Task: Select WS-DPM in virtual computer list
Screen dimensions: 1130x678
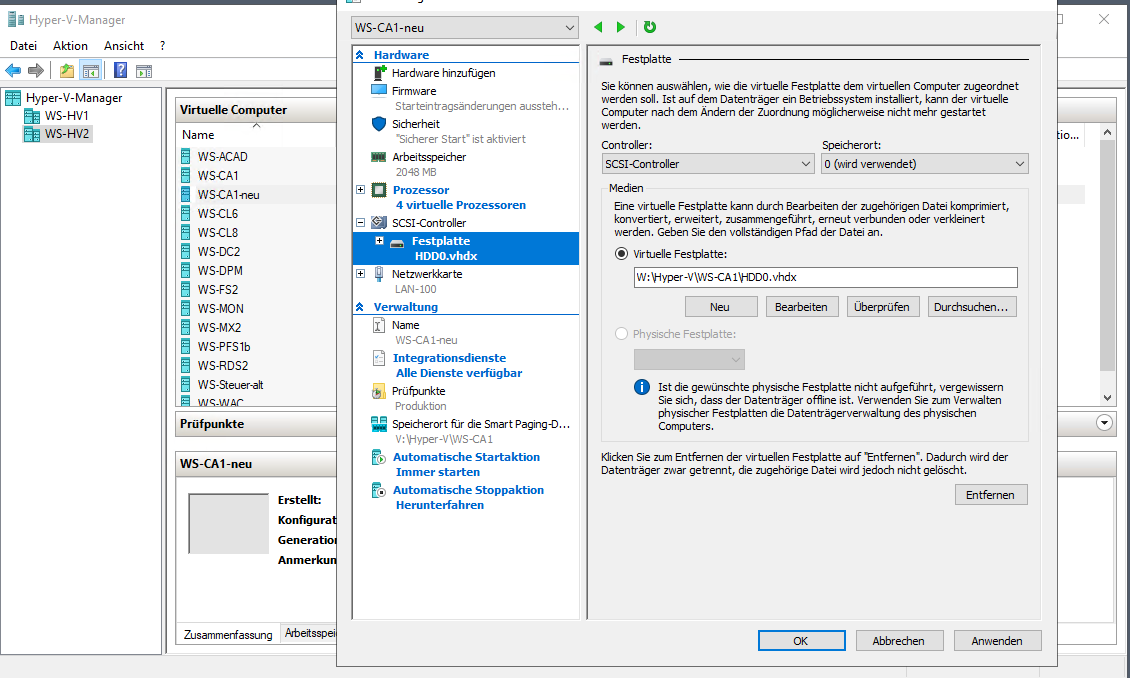Action: pyautogui.click(x=221, y=270)
